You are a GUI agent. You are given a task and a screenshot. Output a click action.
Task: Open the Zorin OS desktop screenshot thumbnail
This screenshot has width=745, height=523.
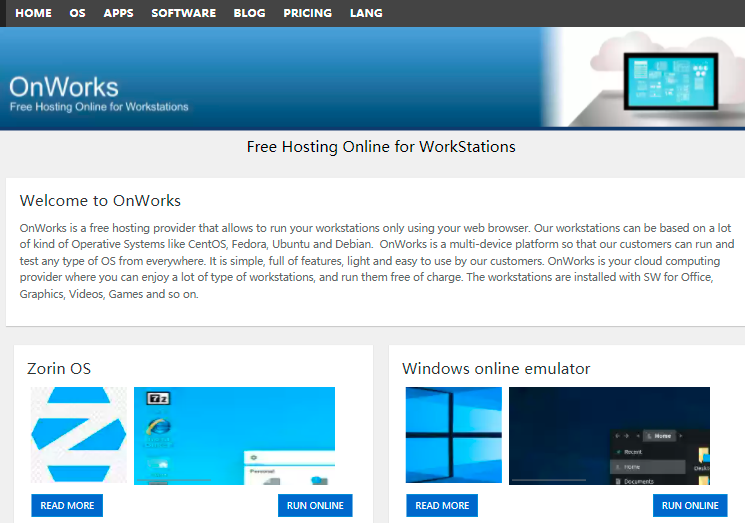234,436
